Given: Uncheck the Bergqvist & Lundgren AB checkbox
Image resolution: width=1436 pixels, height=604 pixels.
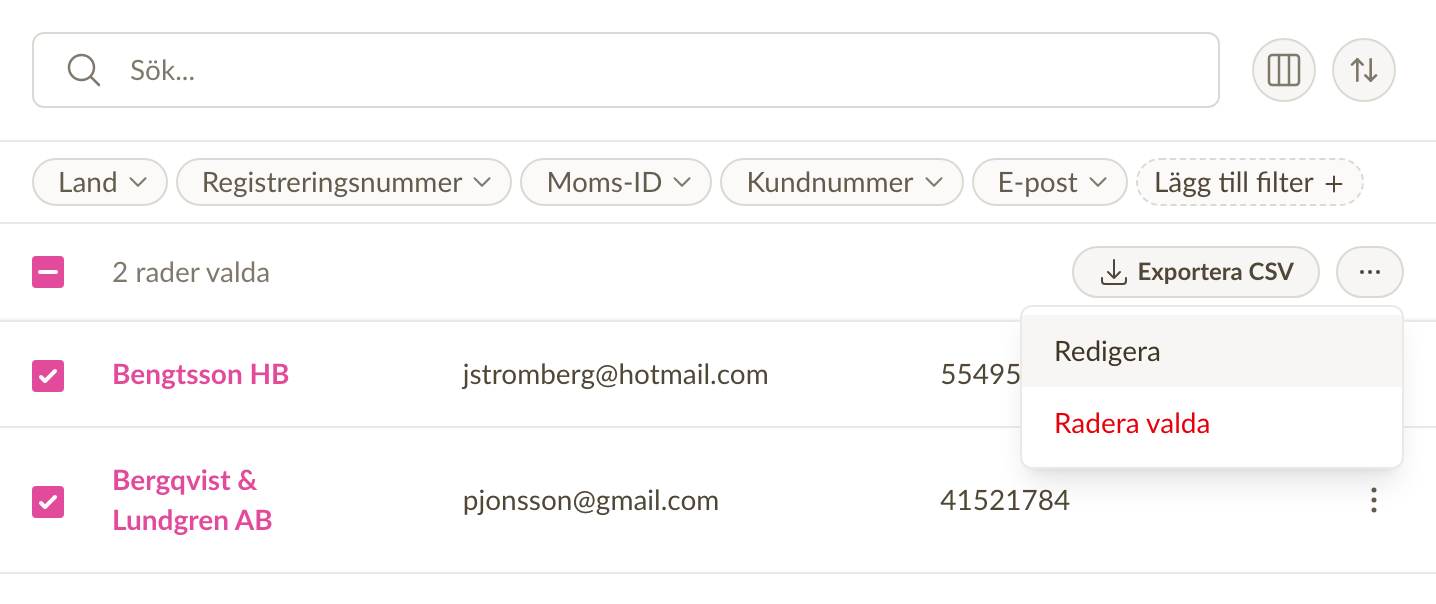Looking at the screenshot, I should 48,501.
